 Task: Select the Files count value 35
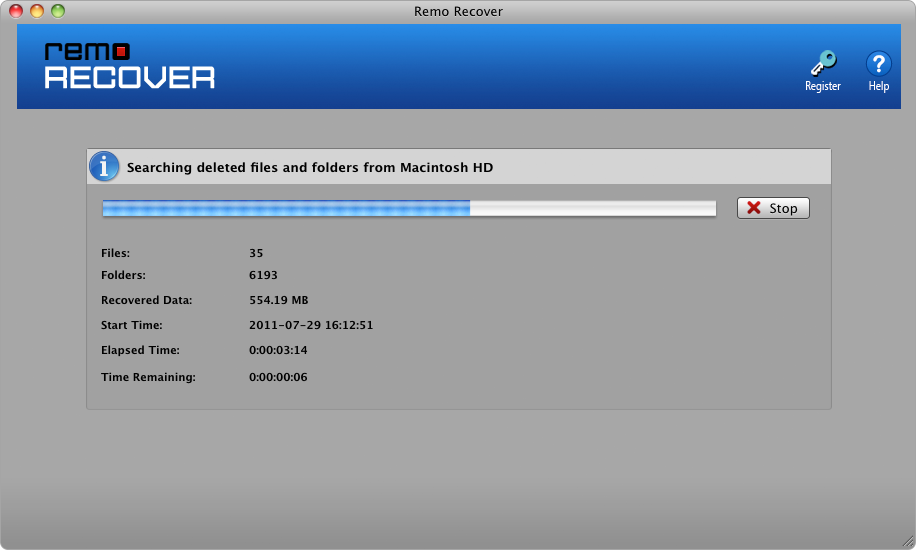[x=256, y=253]
